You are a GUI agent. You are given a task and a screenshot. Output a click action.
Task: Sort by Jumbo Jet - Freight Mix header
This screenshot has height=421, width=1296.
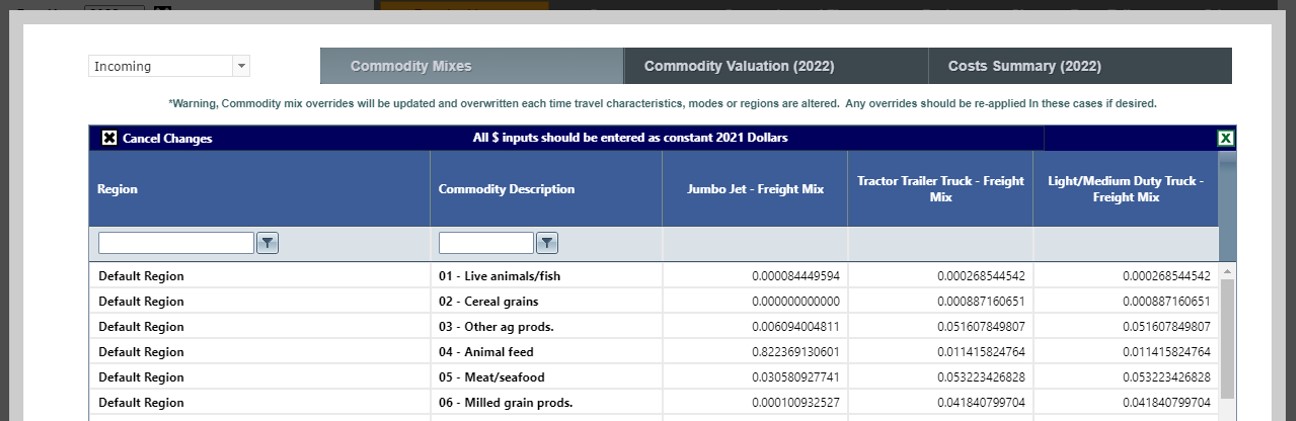(755, 188)
